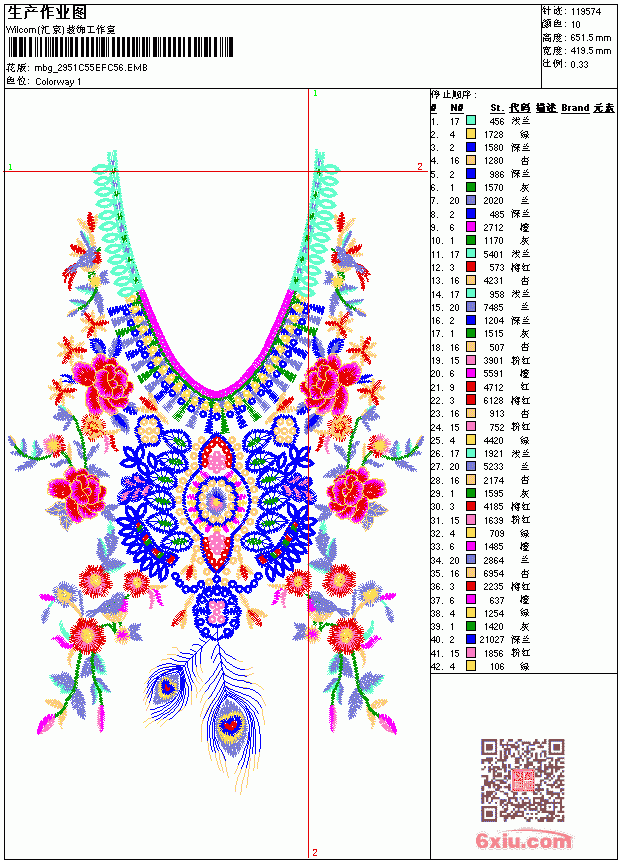Click stitch count '1485' in row 33

point(494,546)
